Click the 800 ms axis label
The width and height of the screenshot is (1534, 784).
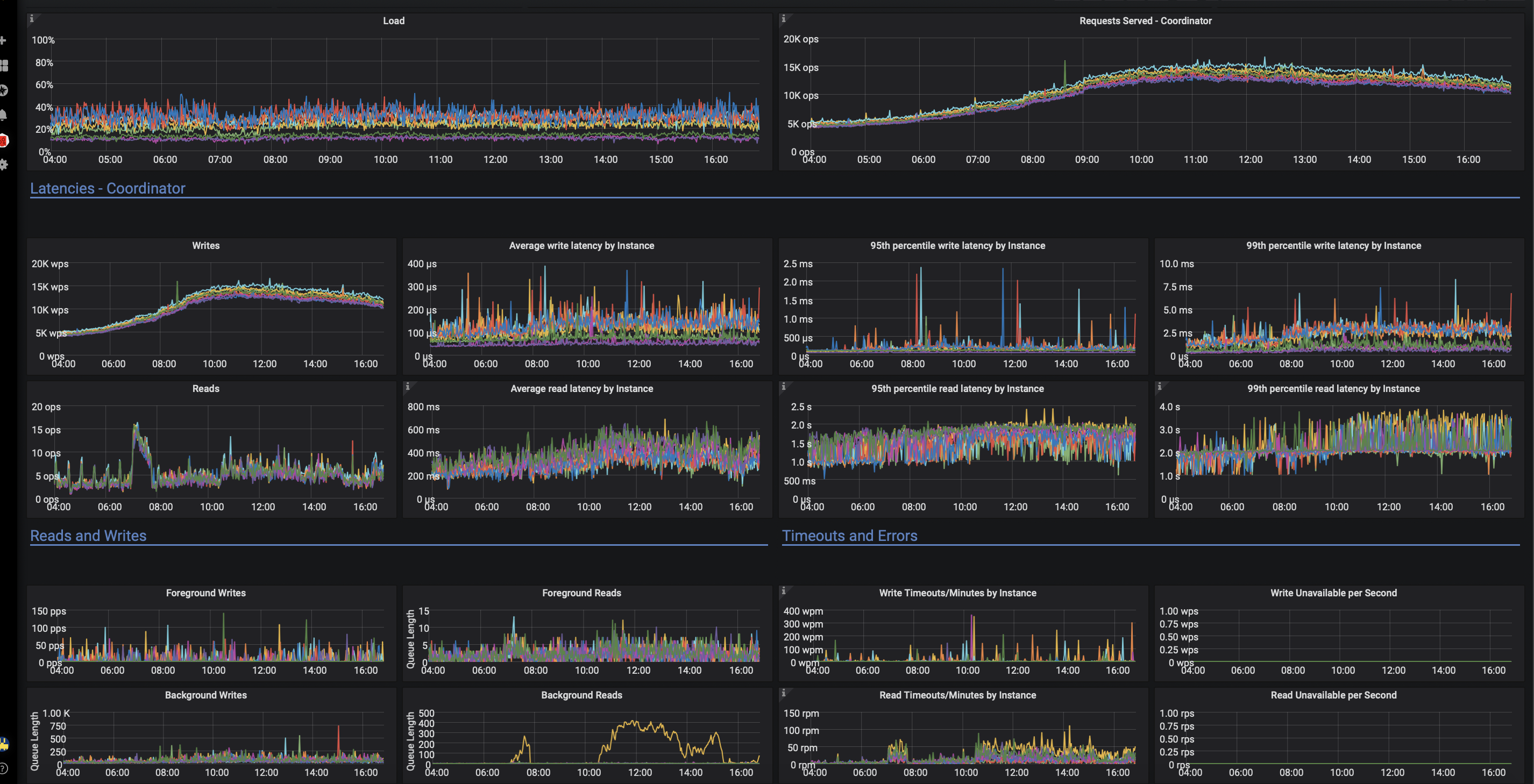[423, 407]
